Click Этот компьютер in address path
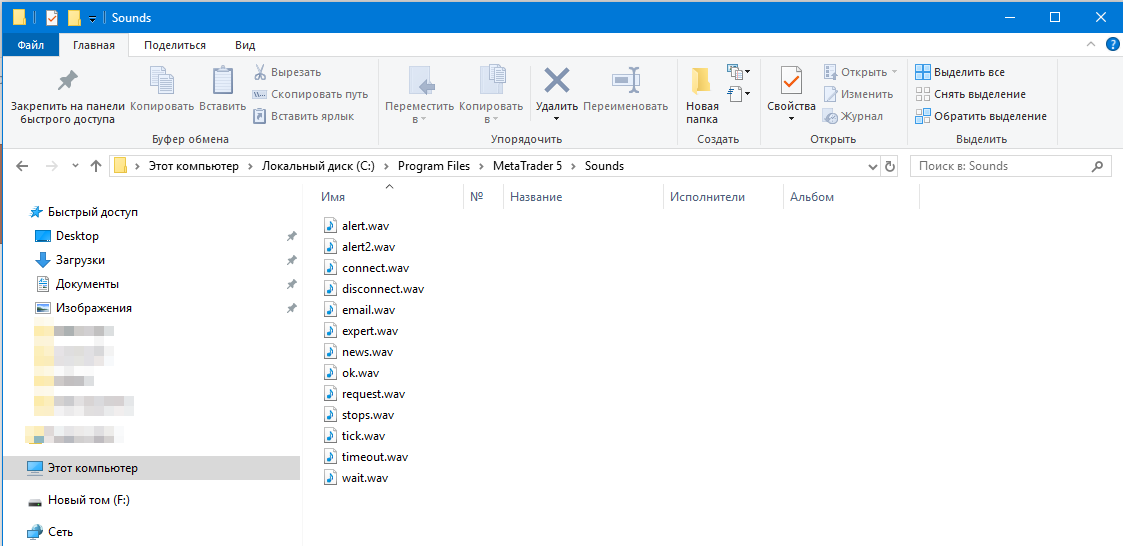 193,166
